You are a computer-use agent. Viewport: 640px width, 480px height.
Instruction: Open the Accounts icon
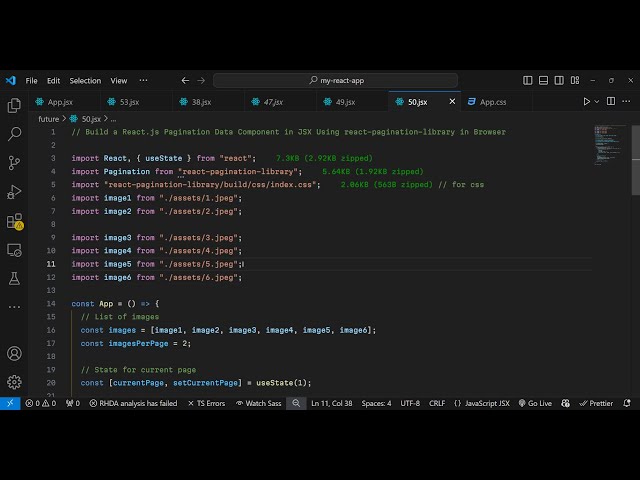[14, 353]
